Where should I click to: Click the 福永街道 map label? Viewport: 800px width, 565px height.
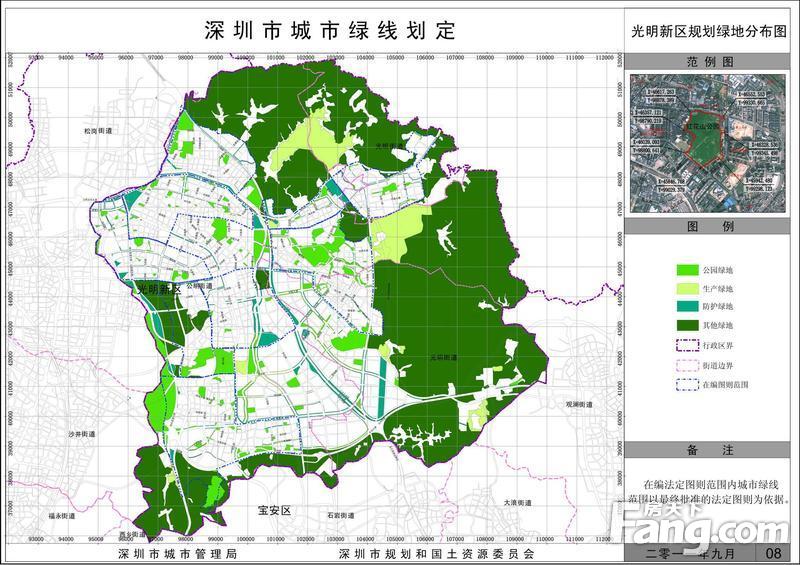pyautogui.click(x=62, y=516)
